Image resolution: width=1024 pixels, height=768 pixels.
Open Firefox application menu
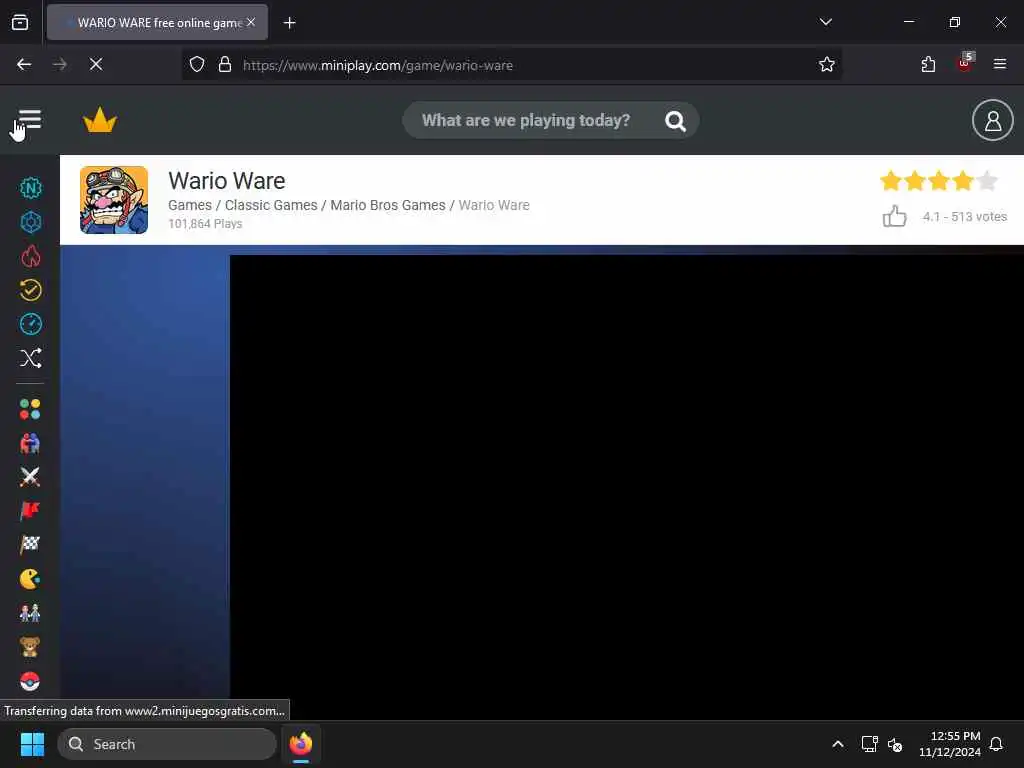pos(999,64)
